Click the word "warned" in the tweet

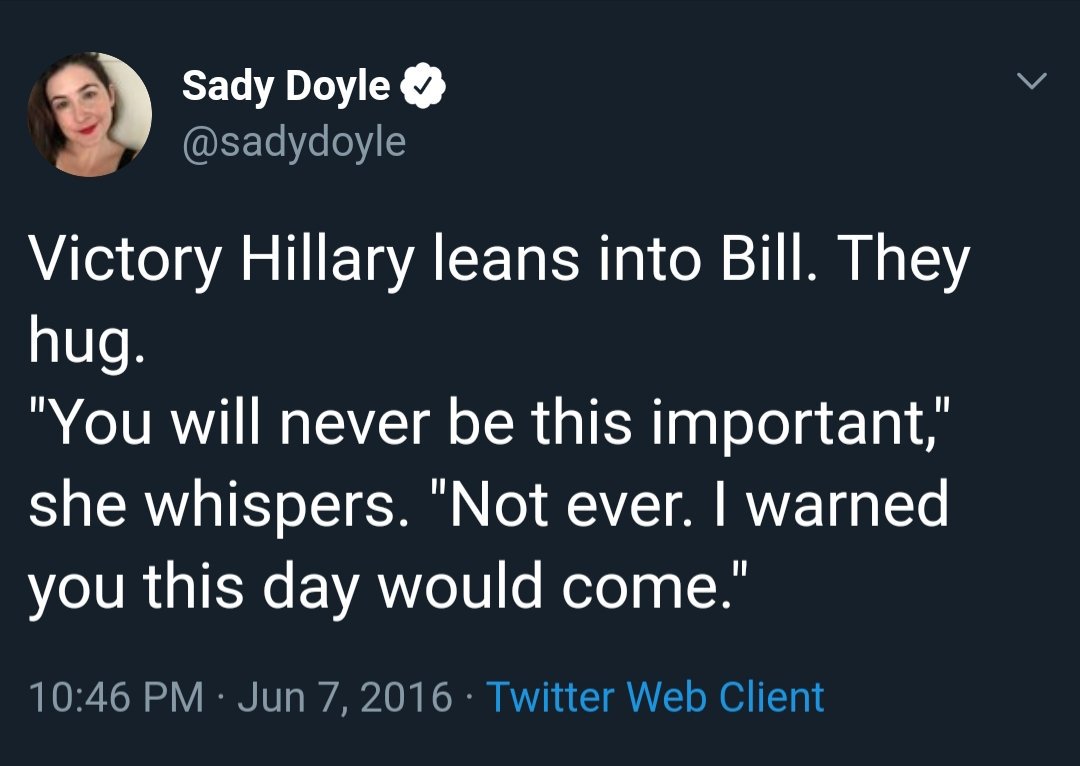coord(848,506)
